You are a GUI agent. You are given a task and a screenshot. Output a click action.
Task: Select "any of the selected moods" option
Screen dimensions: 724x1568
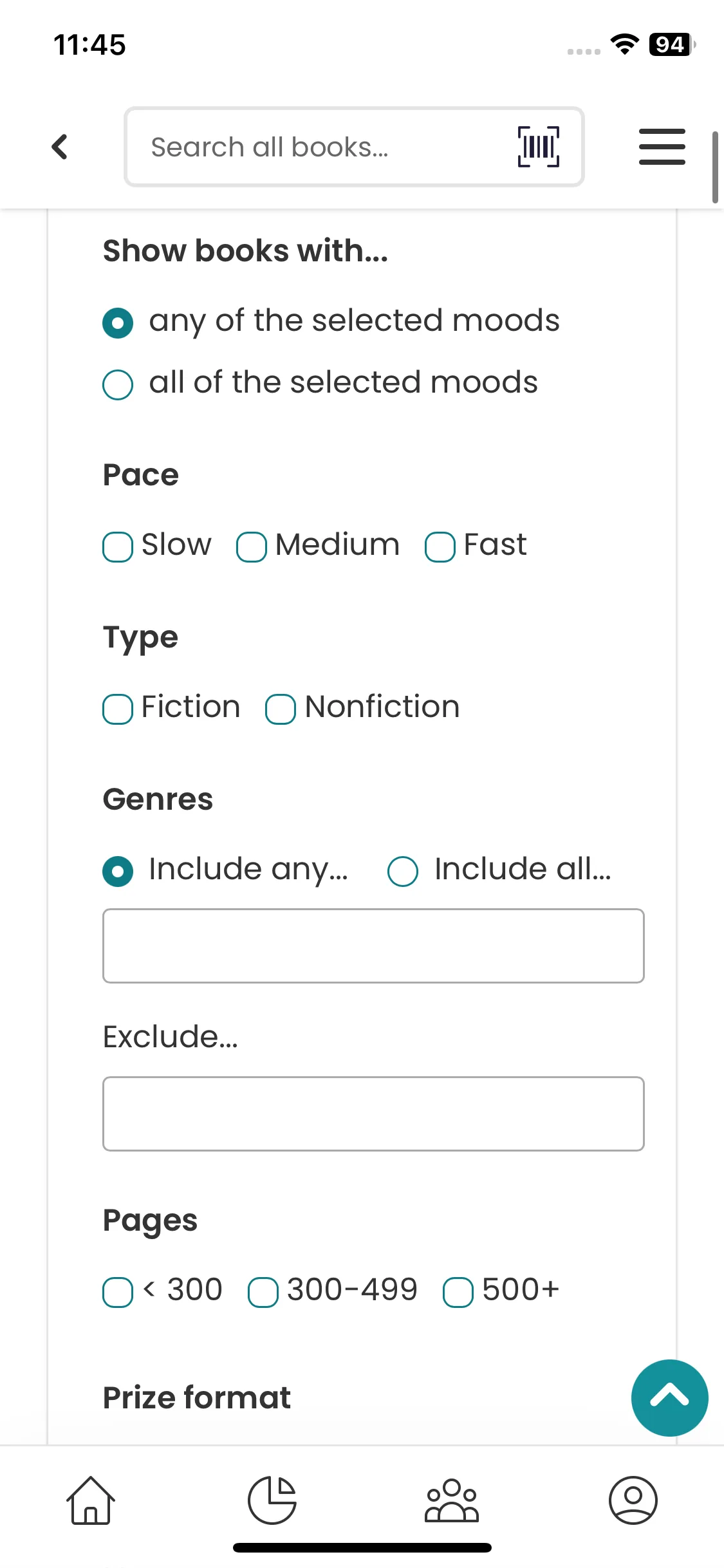(118, 323)
